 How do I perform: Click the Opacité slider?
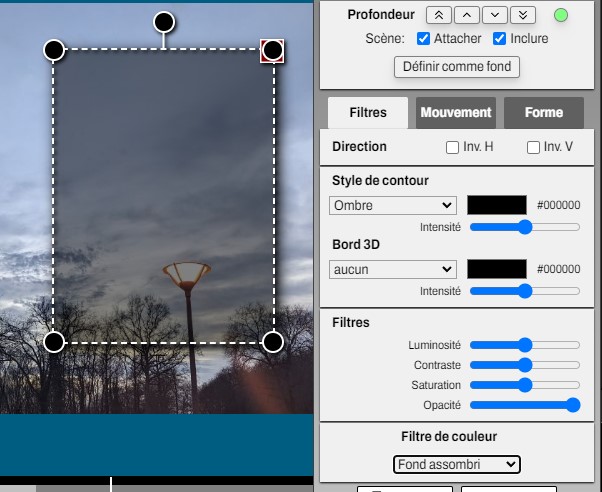[524, 405]
